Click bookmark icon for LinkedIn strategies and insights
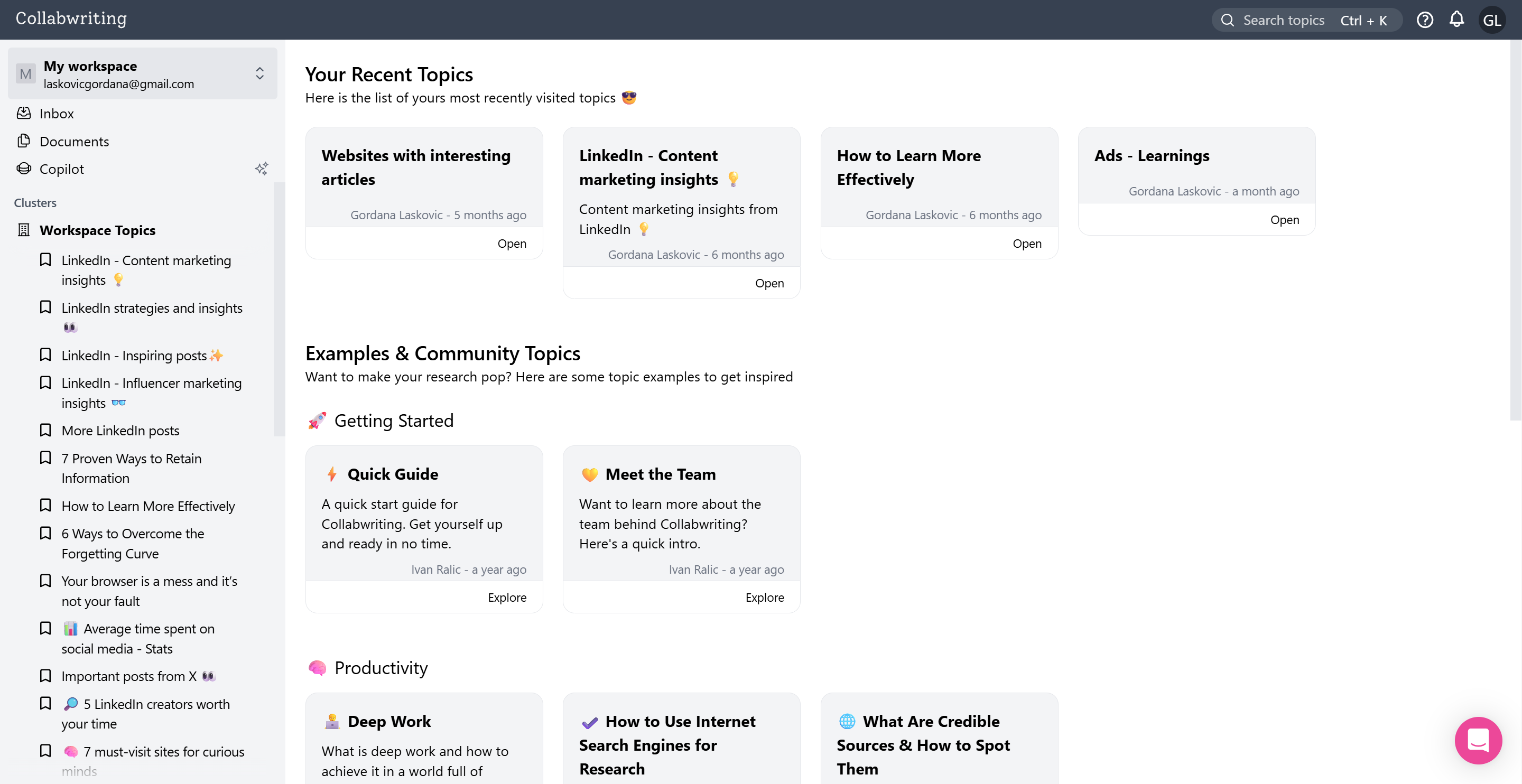 tap(45, 307)
